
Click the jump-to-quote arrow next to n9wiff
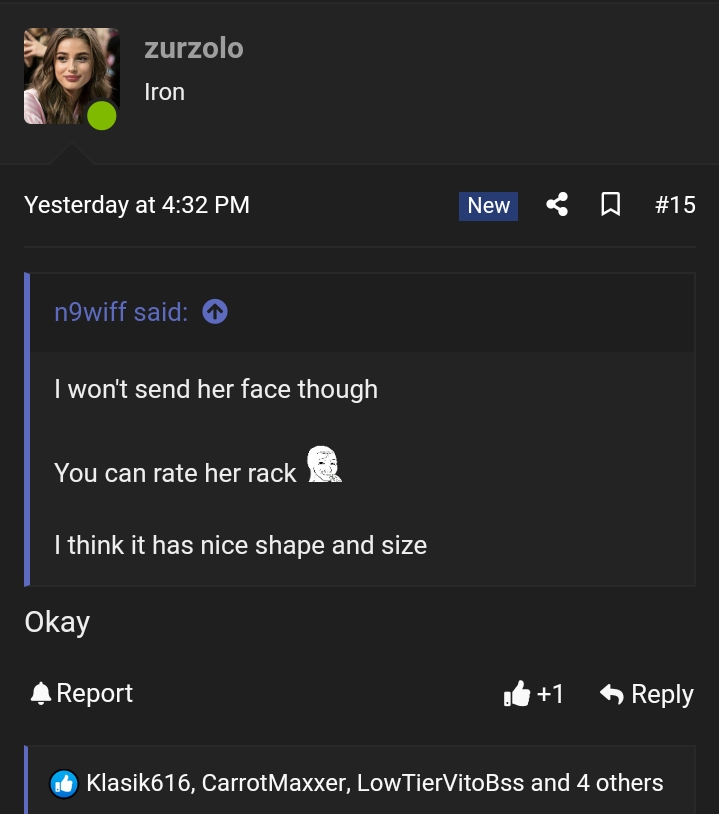tap(215, 312)
